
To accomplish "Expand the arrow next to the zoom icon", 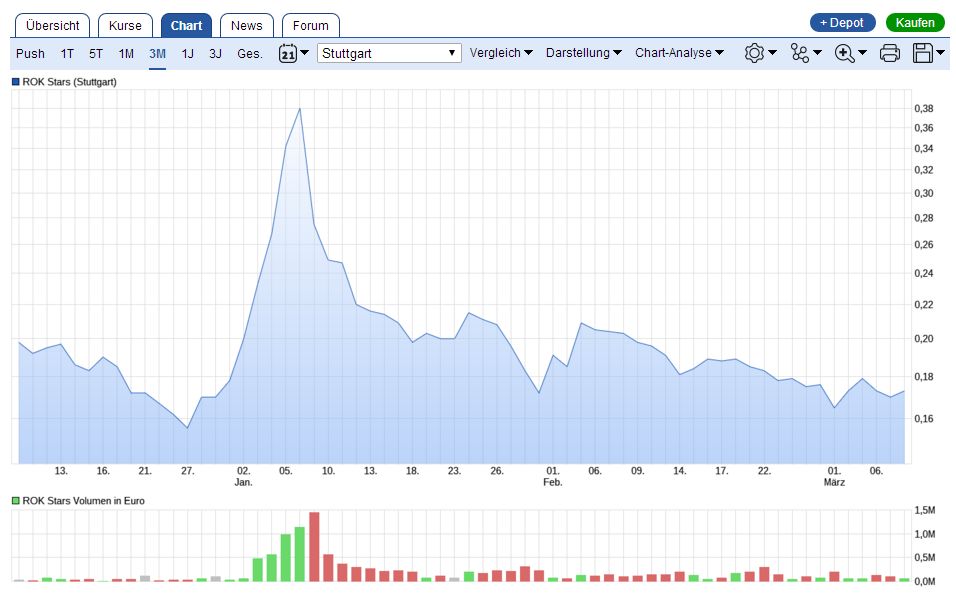I will [863, 52].
